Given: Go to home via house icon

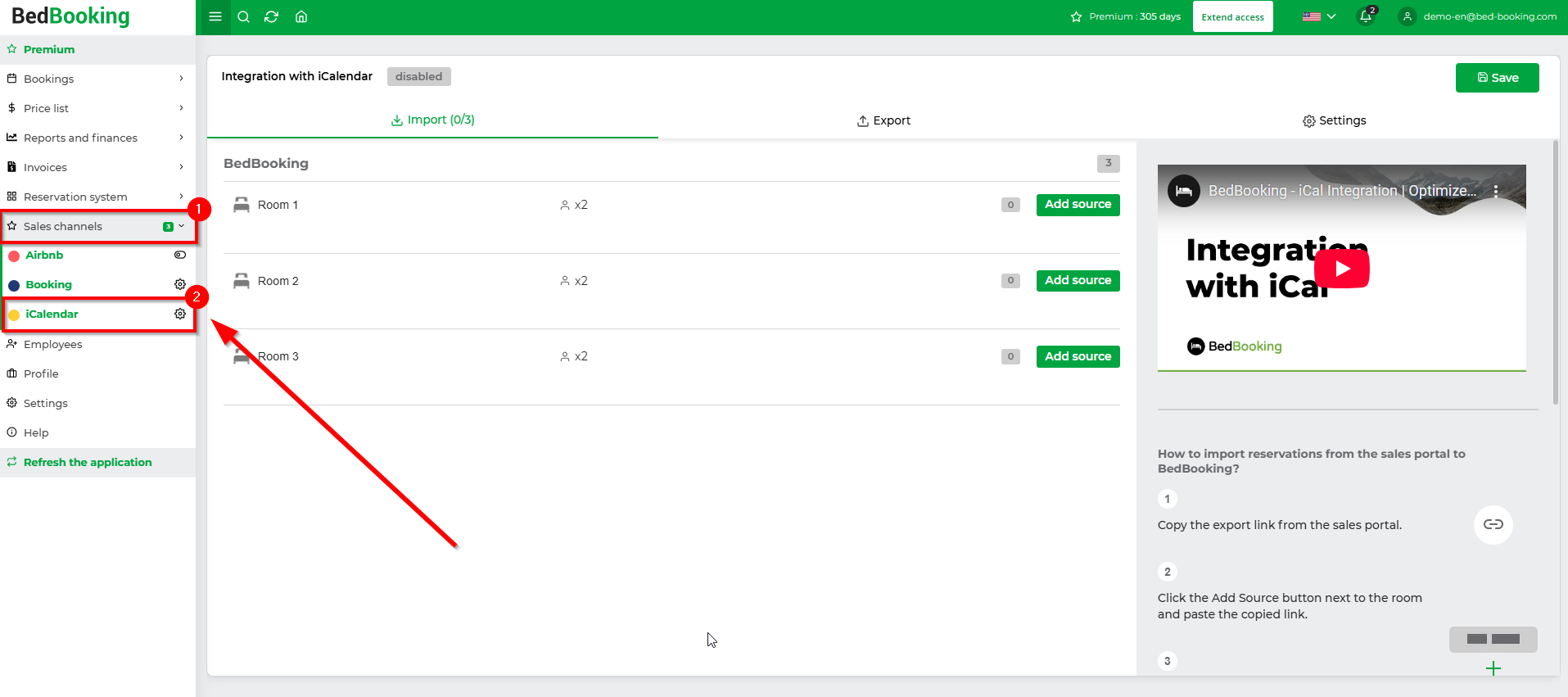Looking at the screenshot, I should click(301, 16).
